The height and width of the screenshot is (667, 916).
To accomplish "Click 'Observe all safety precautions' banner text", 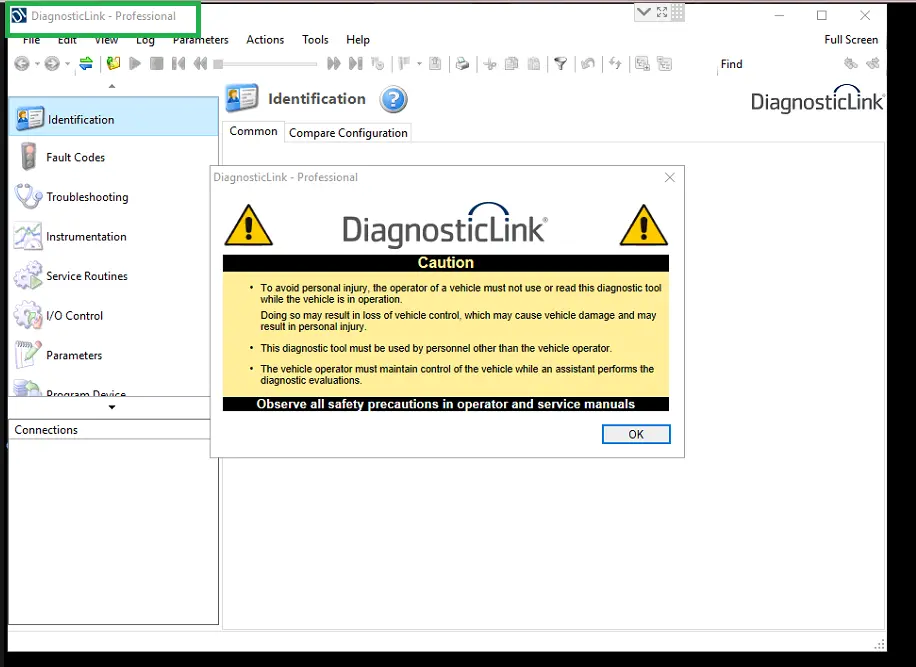I will pos(446,404).
